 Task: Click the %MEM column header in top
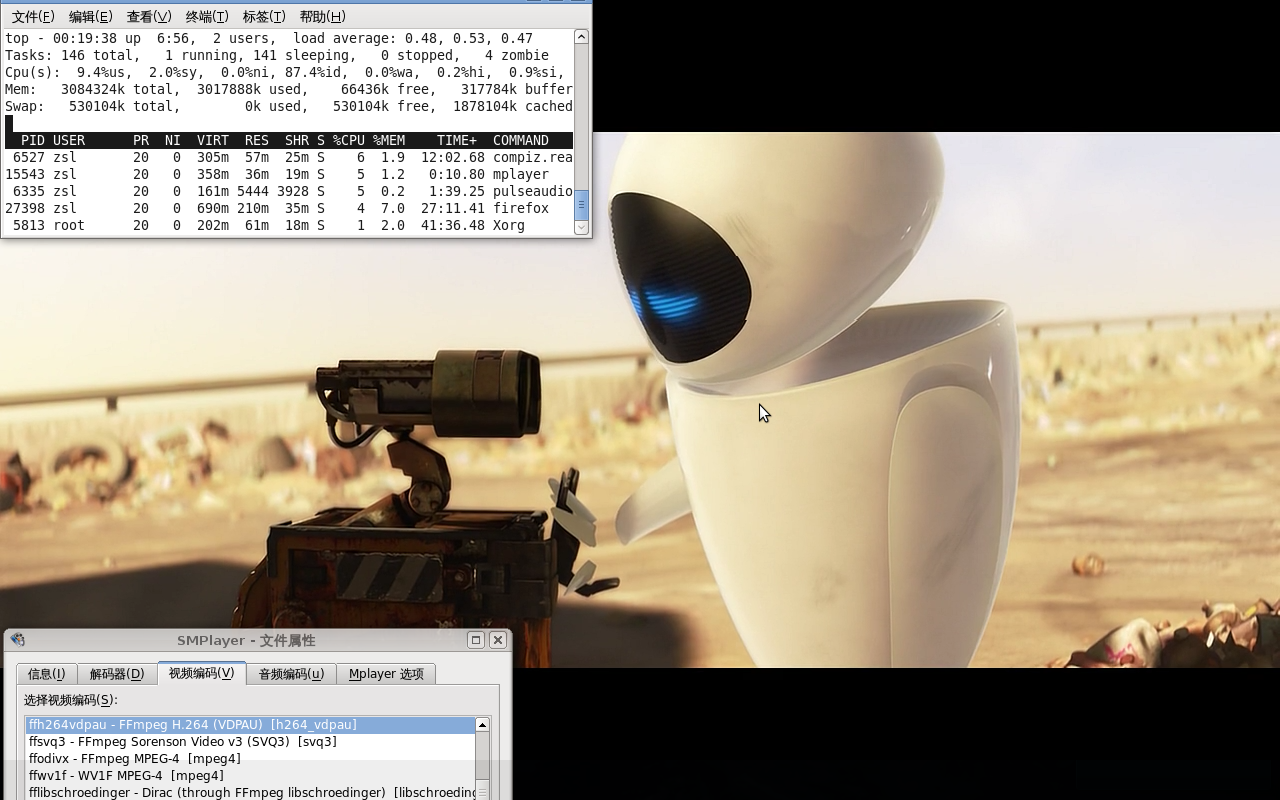(x=389, y=141)
